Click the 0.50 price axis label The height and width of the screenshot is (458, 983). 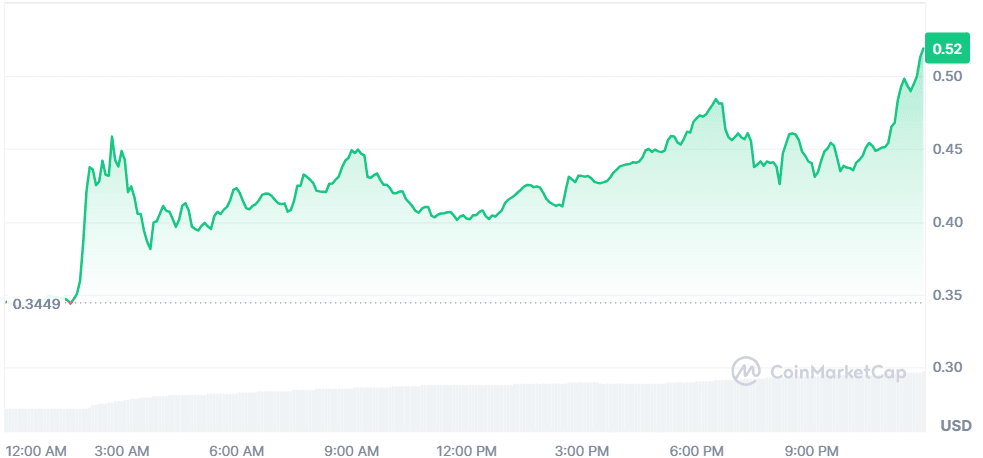tap(946, 77)
